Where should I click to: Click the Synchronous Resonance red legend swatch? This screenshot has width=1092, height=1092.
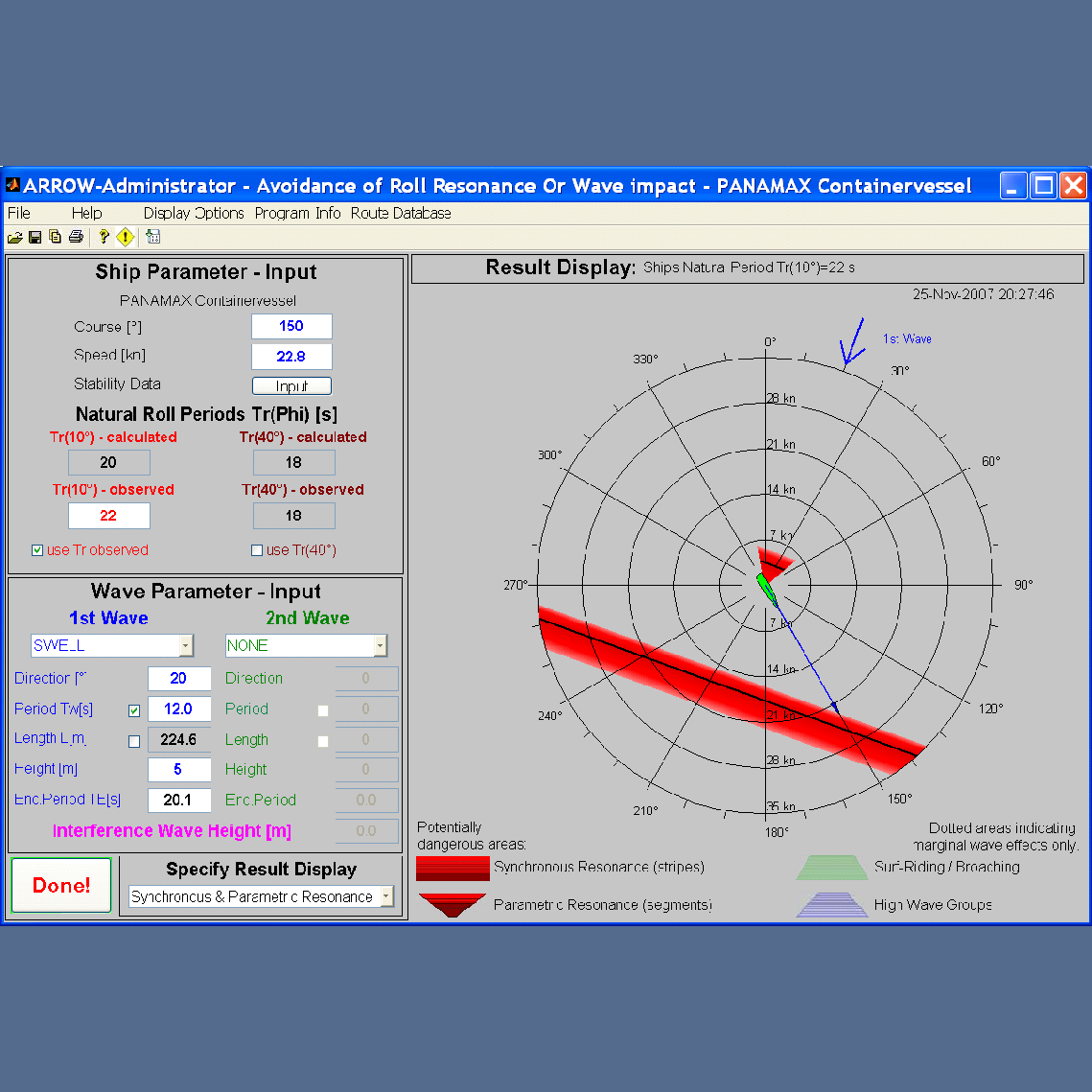click(453, 868)
